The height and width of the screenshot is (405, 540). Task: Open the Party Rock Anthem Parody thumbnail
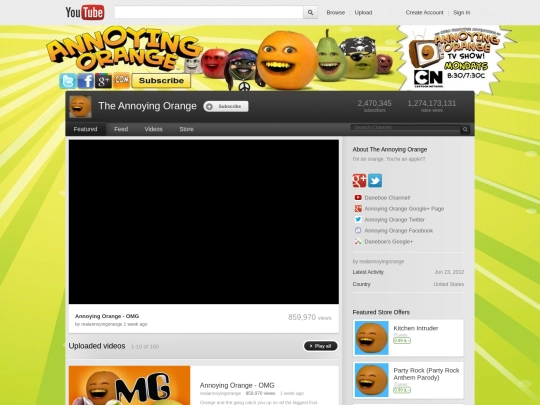pyautogui.click(x=372, y=380)
